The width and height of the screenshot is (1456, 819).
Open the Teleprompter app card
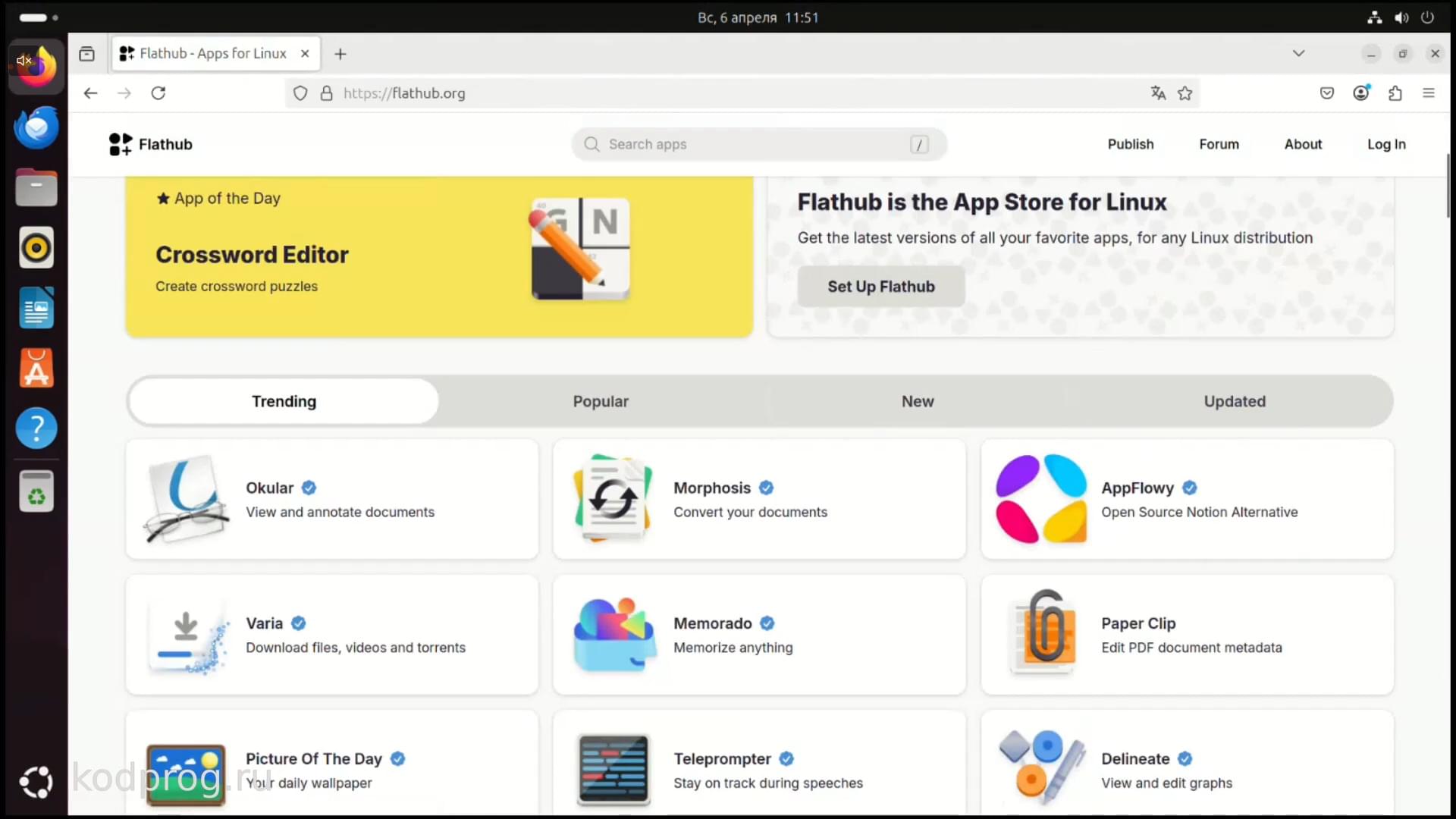(x=759, y=764)
